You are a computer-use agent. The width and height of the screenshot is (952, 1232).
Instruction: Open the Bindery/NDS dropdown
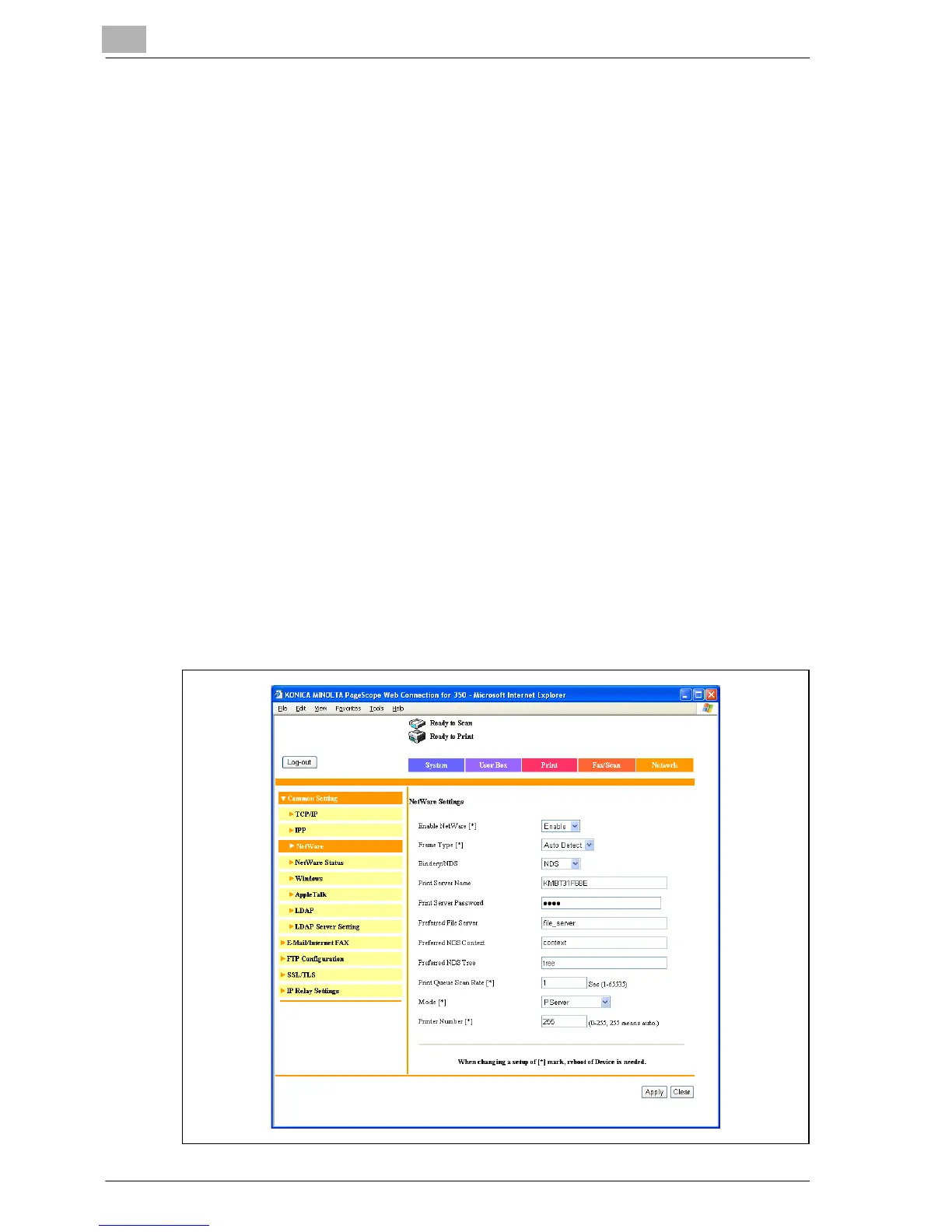576,863
